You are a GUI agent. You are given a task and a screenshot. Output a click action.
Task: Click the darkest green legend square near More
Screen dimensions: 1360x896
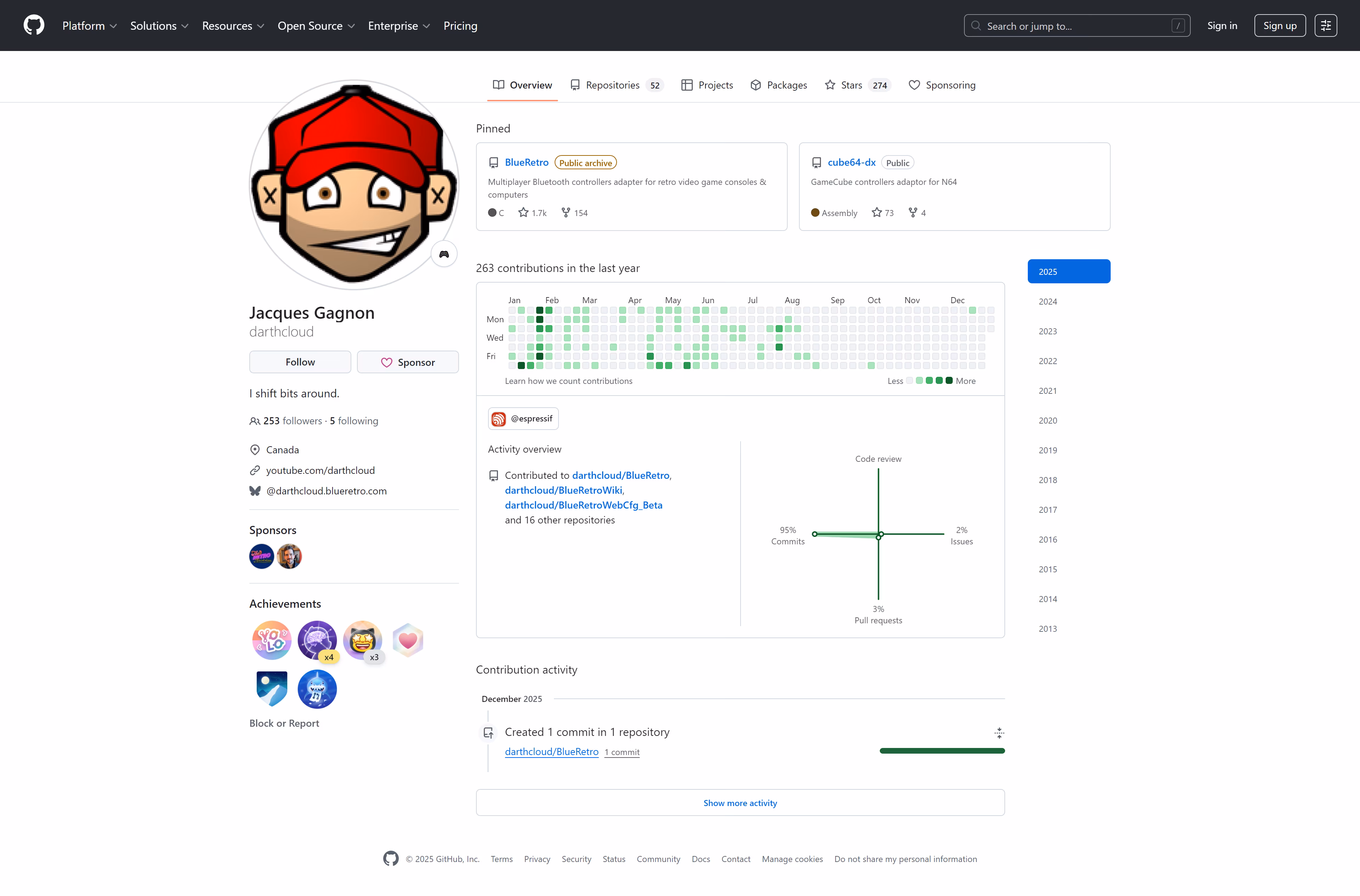pyautogui.click(x=948, y=380)
